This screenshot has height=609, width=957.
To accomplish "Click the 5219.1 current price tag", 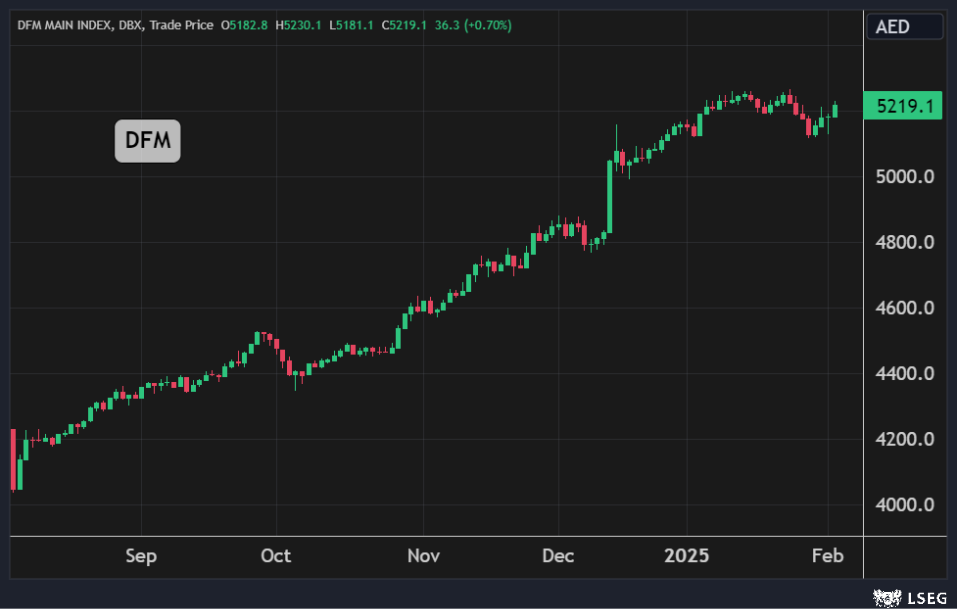I will click(903, 106).
